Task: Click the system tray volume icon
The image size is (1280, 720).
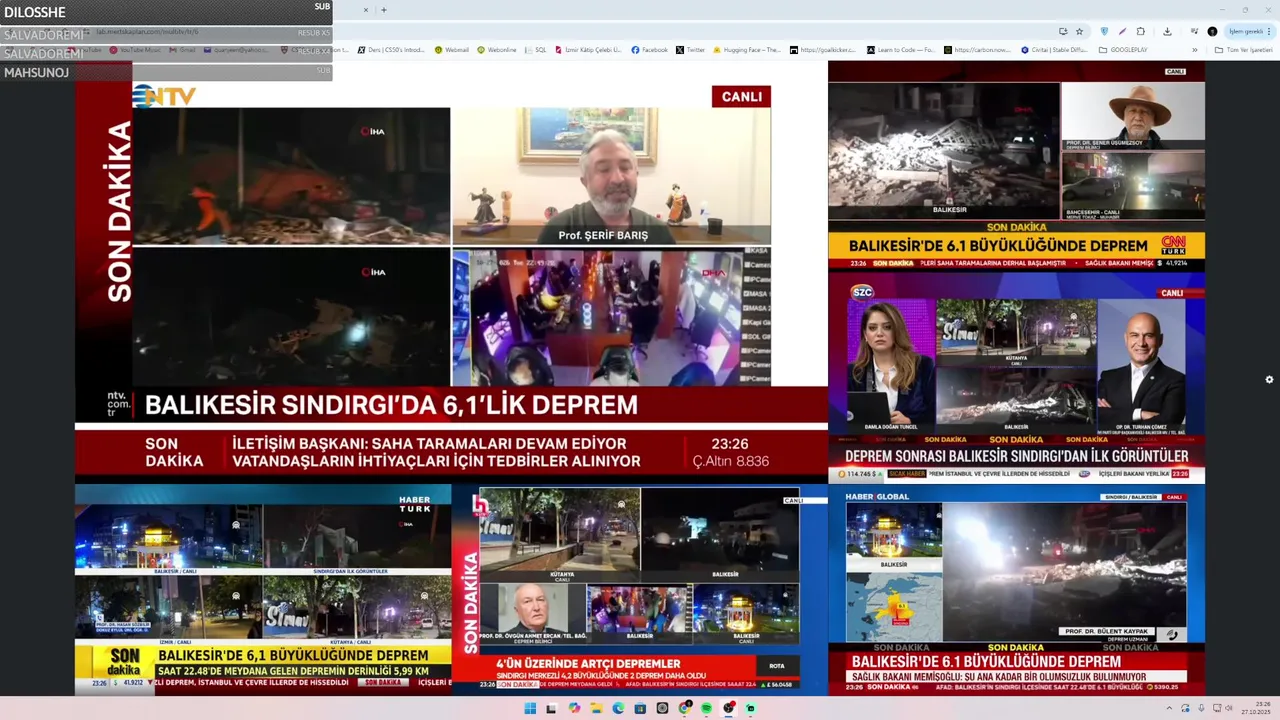Action: coord(1229,708)
